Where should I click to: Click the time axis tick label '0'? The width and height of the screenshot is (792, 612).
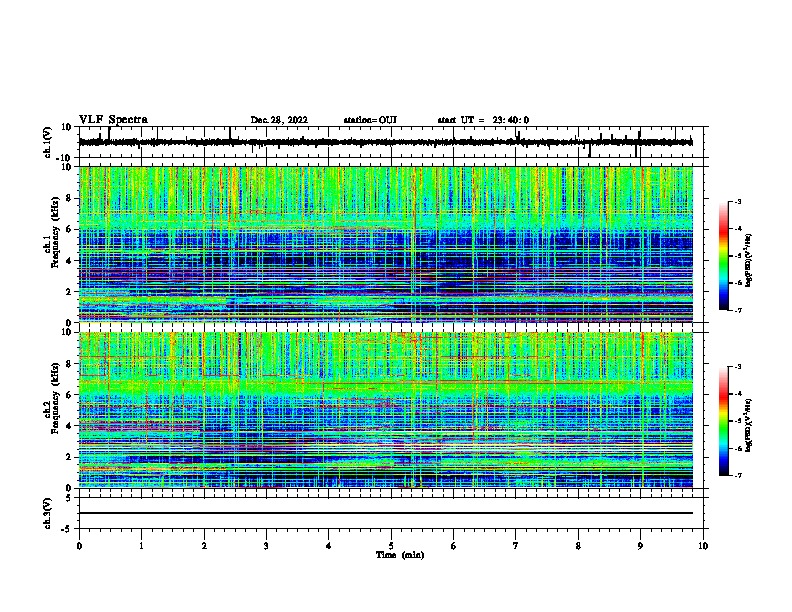(79, 546)
